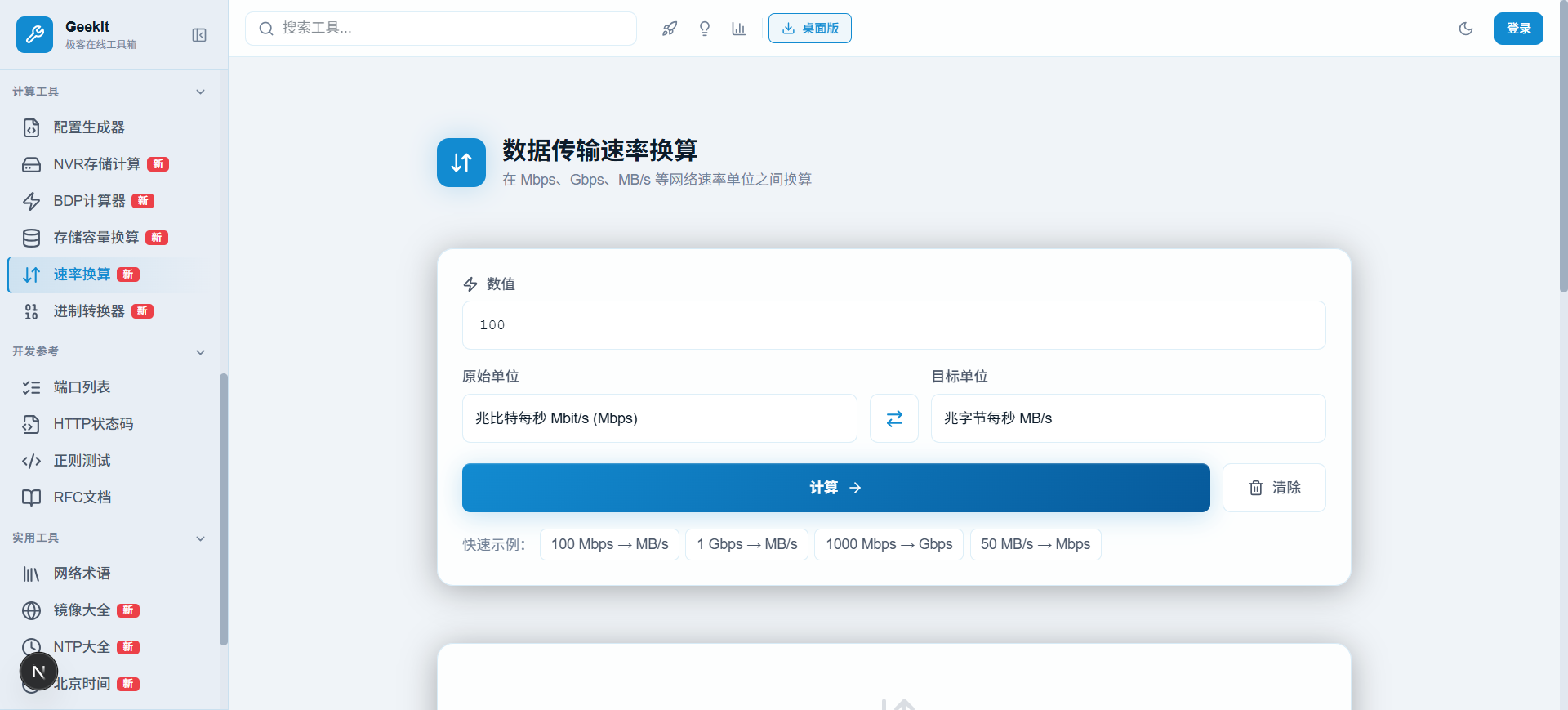Click the 新 badge beside 速率换算
This screenshot has width=1568, height=710.
(128, 275)
